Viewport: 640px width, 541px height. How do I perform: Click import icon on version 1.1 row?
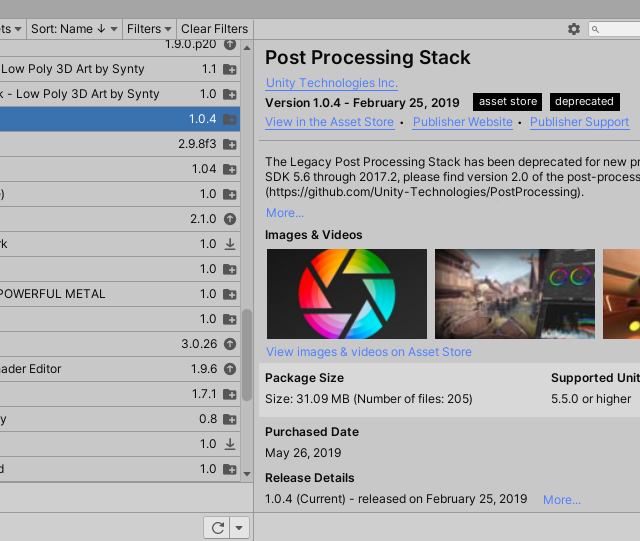click(230, 69)
